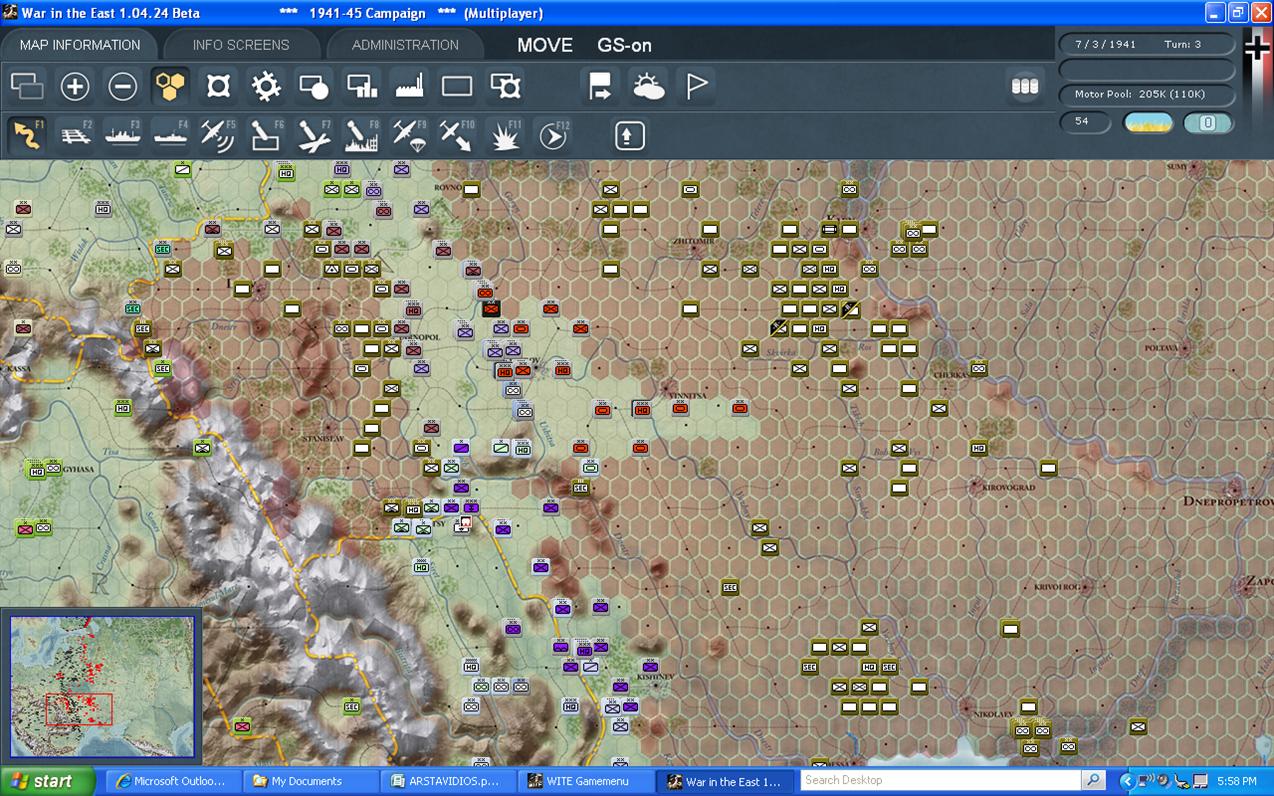The height and width of the screenshot is (796, 1274).
Task: Click the factory icon in toolbar
Action: click(410, 87)
